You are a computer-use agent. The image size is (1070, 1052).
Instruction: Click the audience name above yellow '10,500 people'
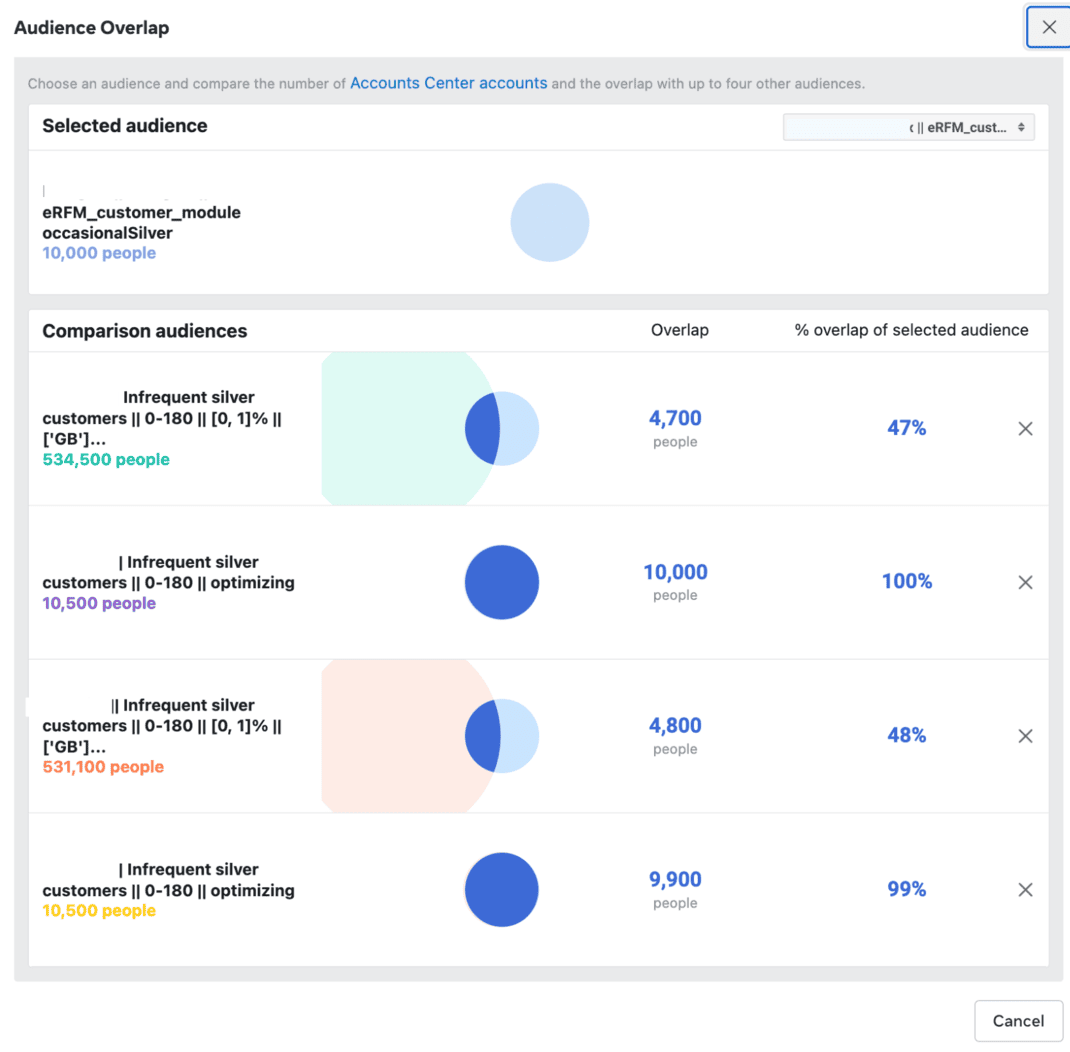point(169,880)
